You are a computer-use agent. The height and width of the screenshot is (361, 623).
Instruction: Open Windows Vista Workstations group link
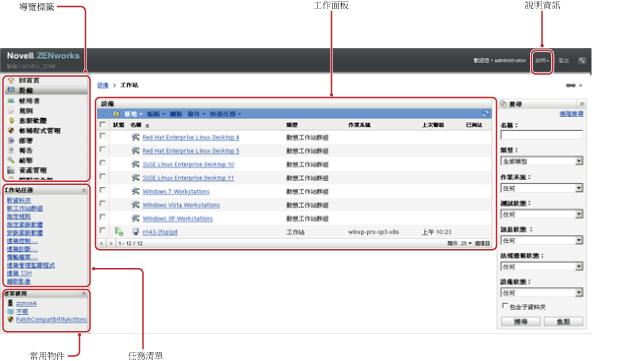(x=181, y=205)
